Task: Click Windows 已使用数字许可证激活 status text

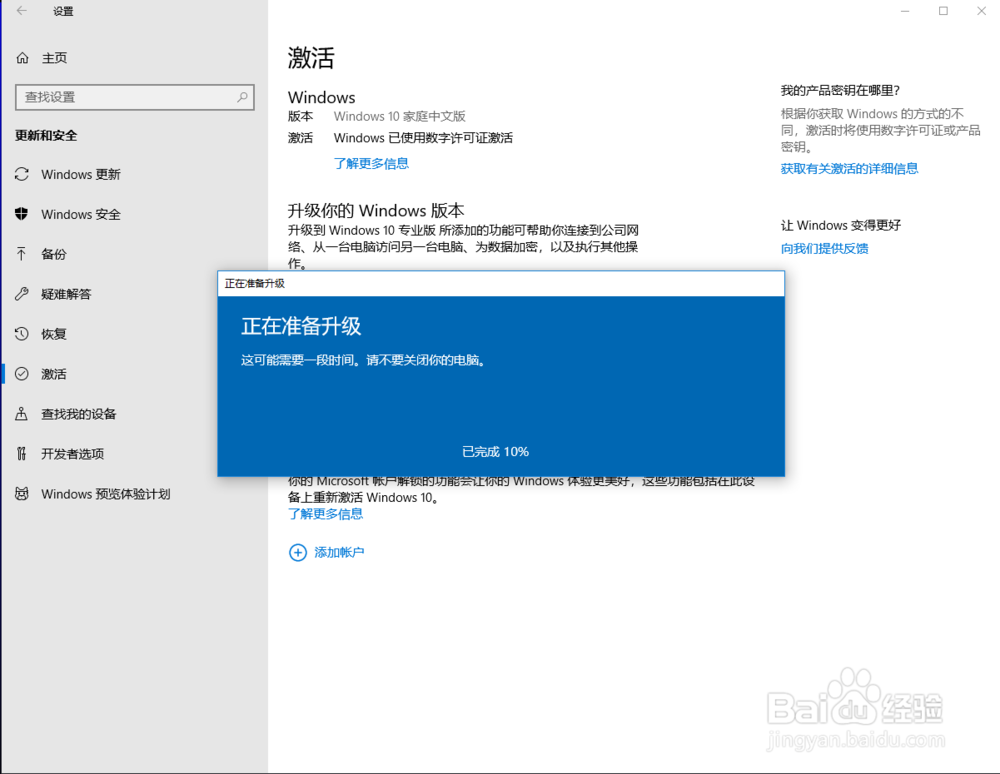Action: pyautogui.click(x=423, y=138)
